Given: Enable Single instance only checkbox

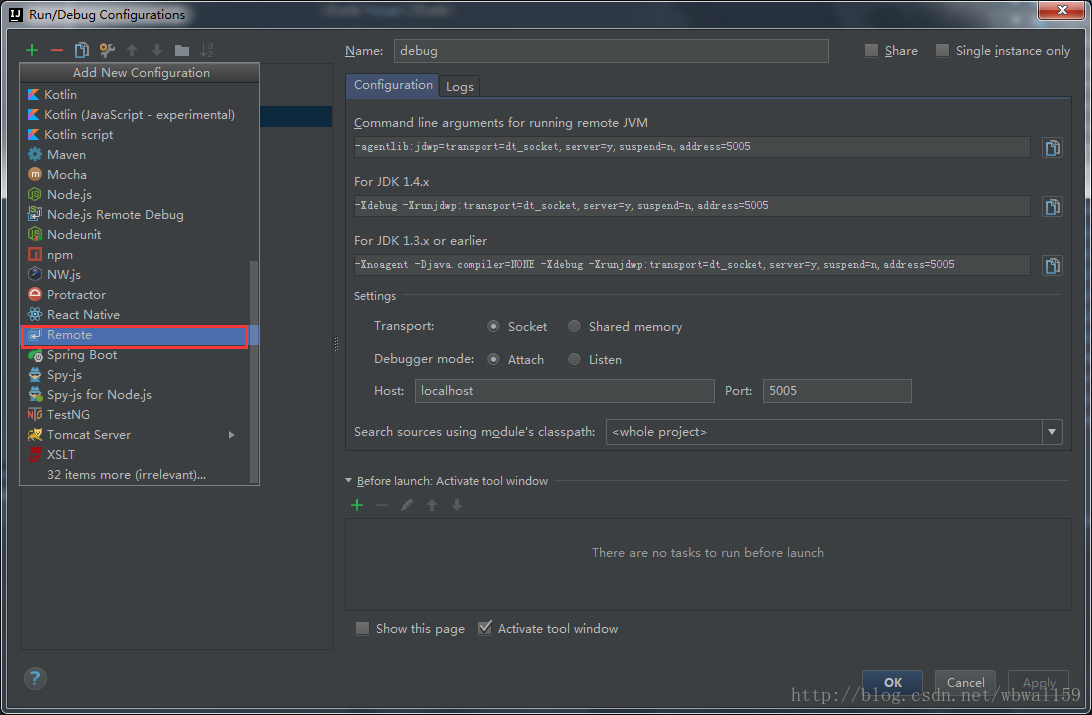Looking at the screenshot, I should point(942,50).
